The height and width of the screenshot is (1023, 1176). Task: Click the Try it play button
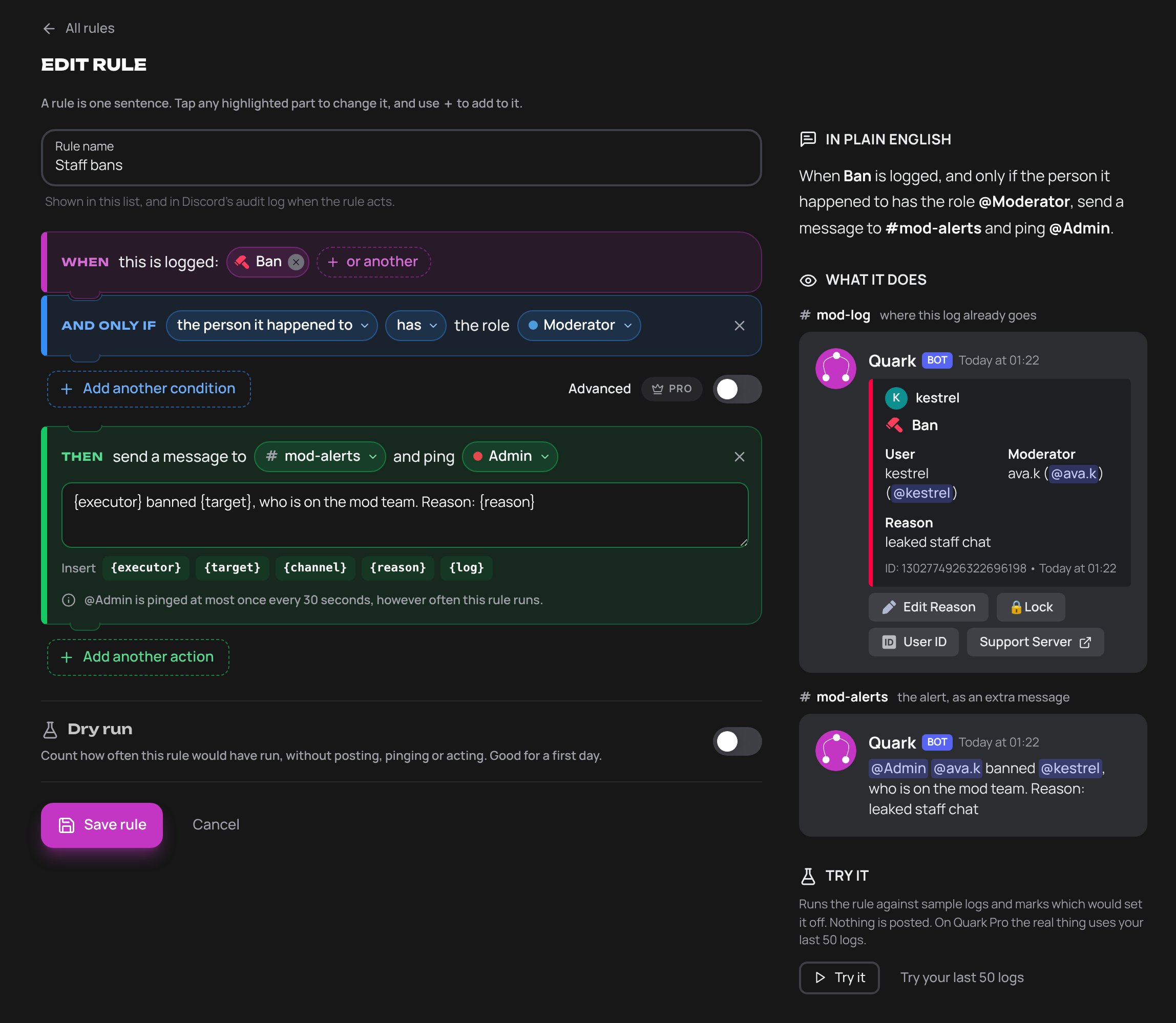pos(838,978)
